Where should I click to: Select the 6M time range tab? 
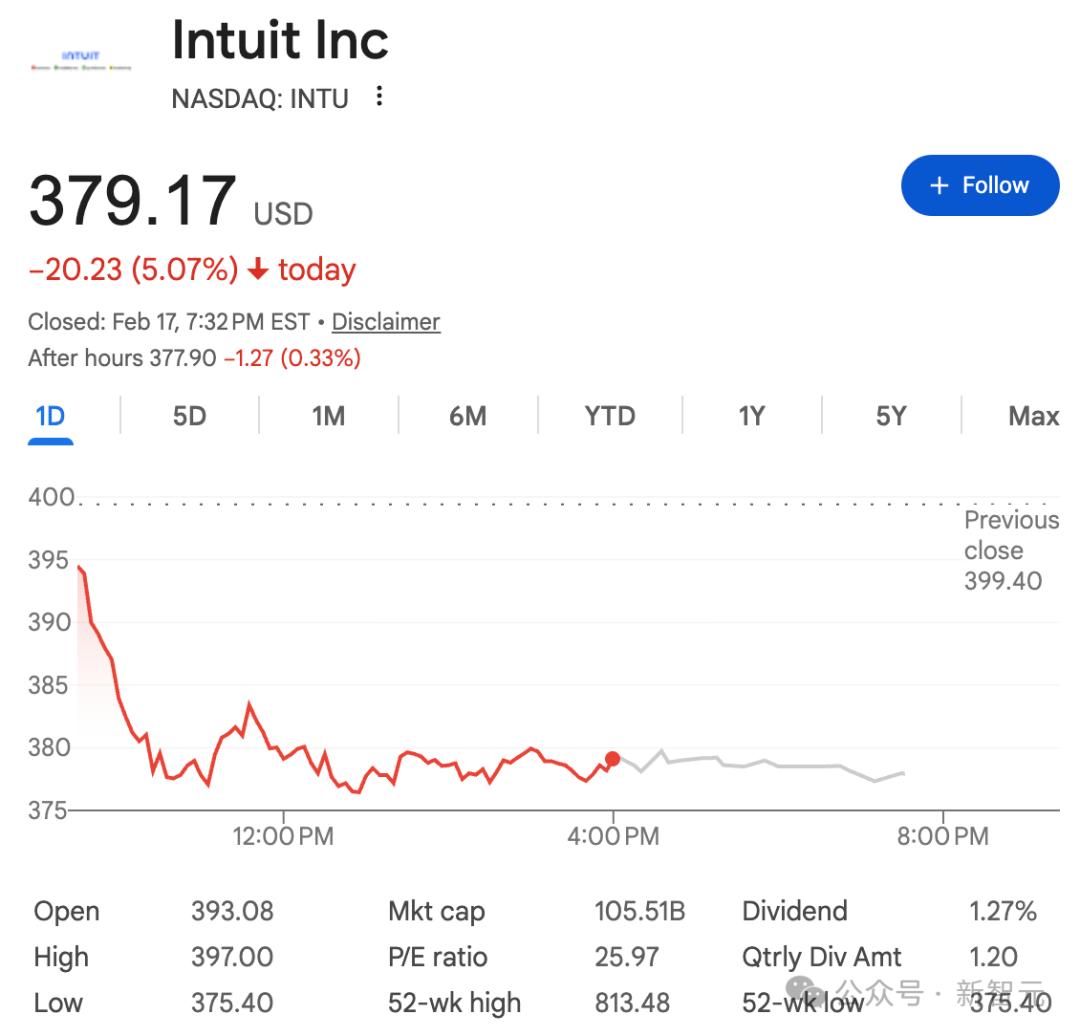point(468,416)
